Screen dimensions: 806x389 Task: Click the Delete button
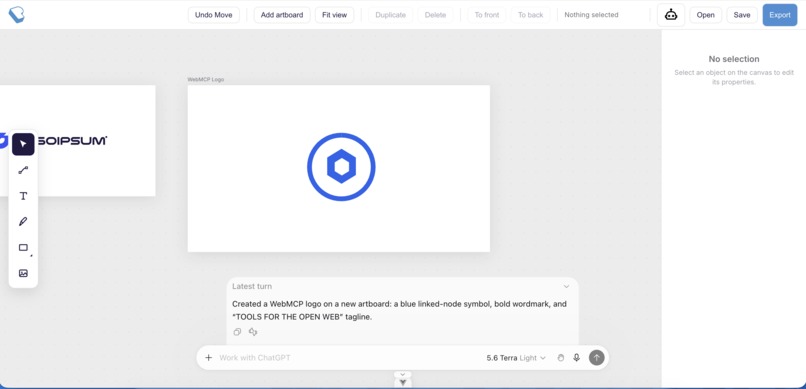tap(435, 15)
